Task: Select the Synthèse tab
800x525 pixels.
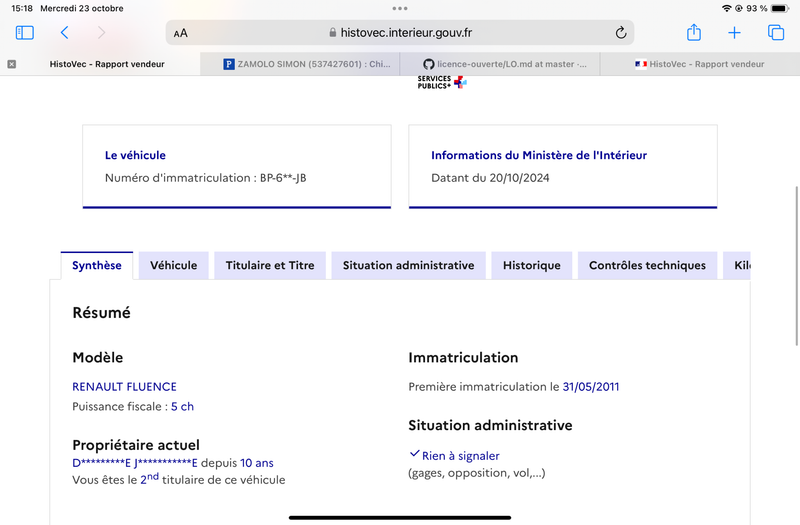Action: [x=97, y=265]
